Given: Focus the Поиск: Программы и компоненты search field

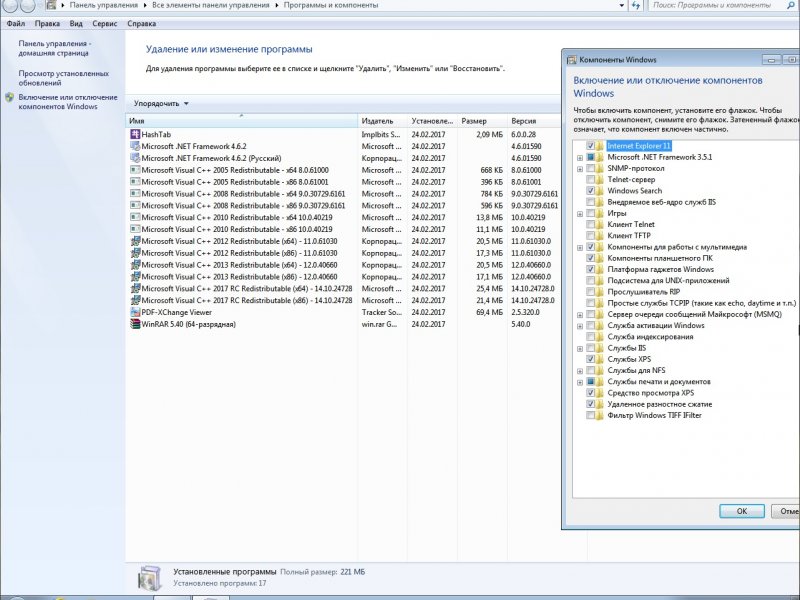Looking at the screenshot, I should (x=717, y=5).
